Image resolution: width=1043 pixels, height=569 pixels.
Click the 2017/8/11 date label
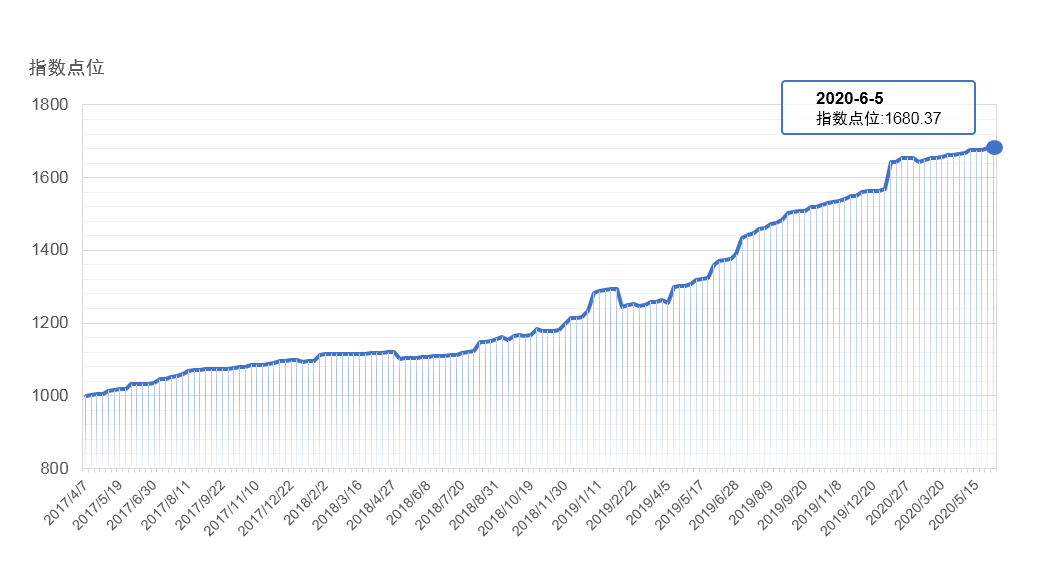pyautogui.click(x=166, y=504)
